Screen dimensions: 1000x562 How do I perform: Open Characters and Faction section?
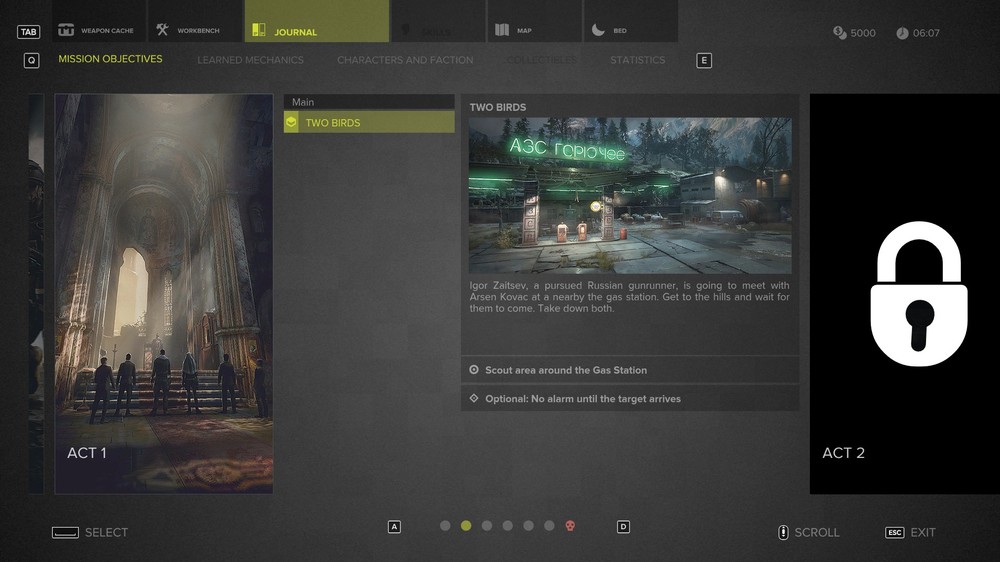(x=405, y=60)
